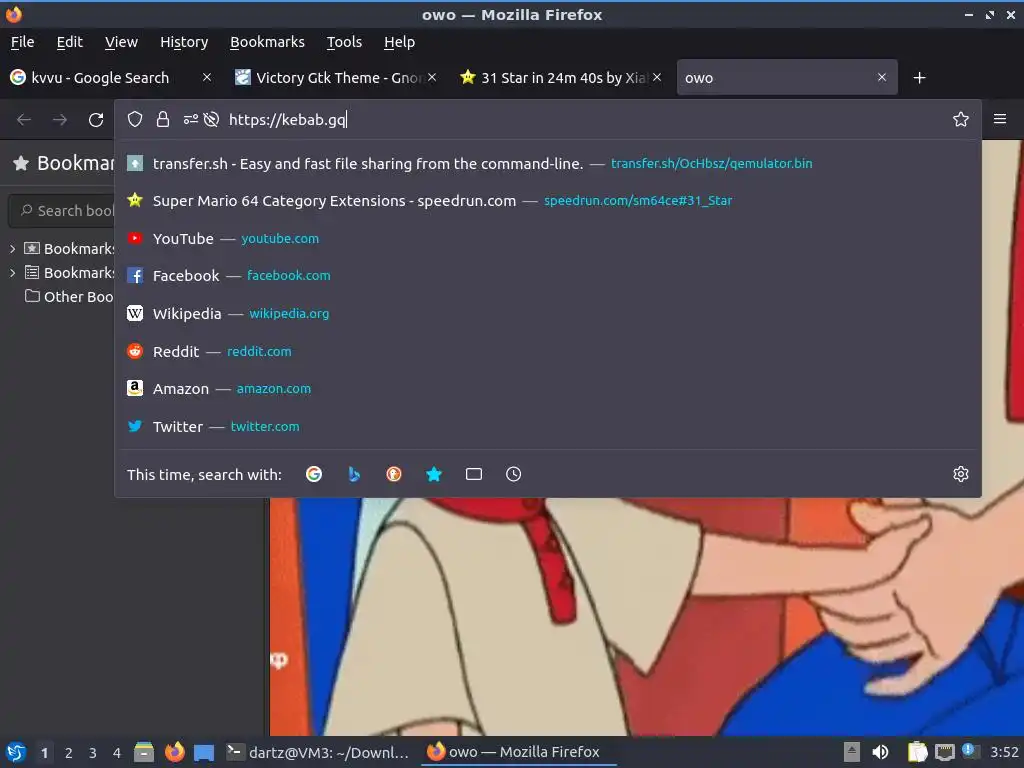Open the Edit menu
1024x768 pixels.
coord(69,42)
